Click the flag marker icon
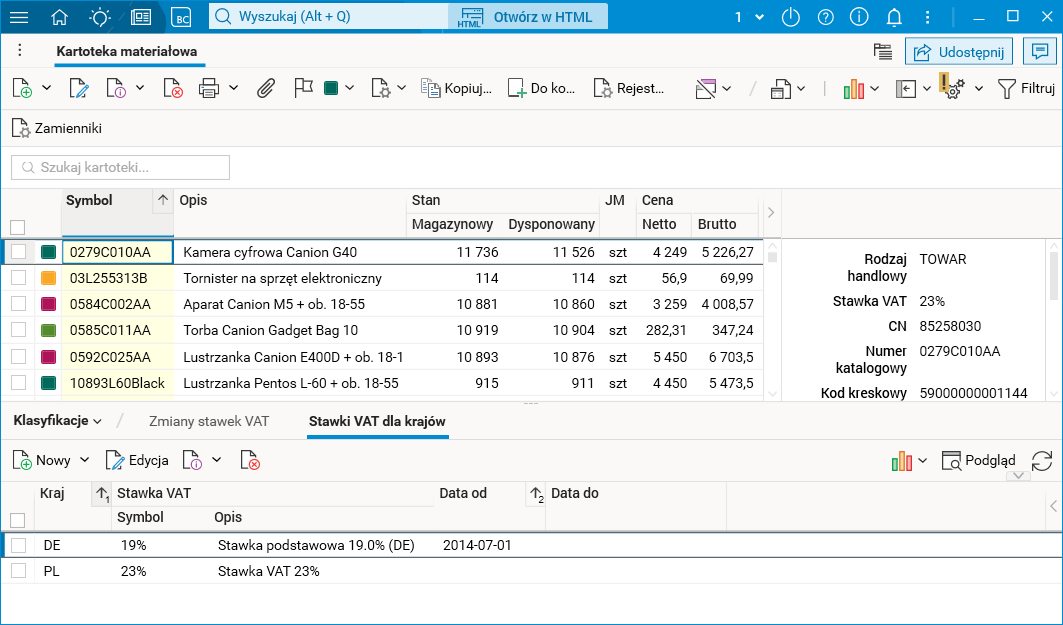Viewport: 1063px width, 625px height. point(303,88)
